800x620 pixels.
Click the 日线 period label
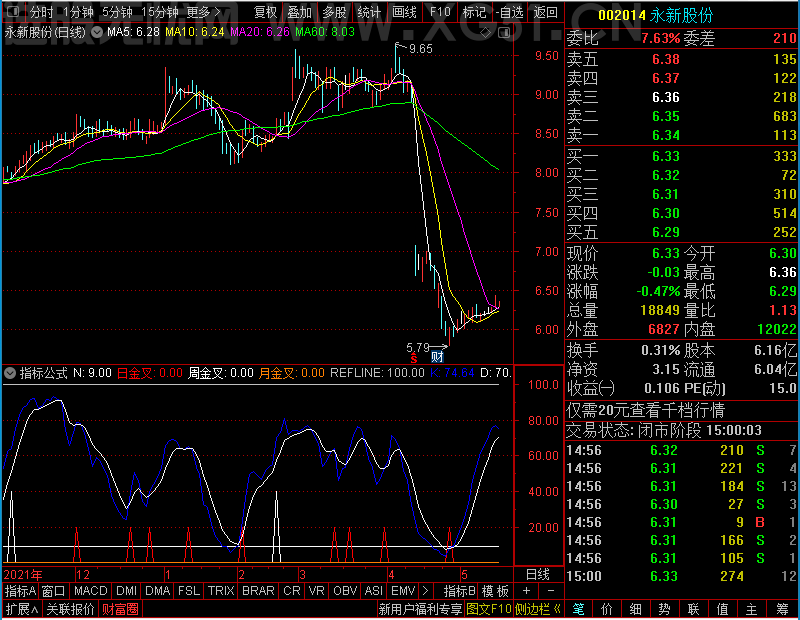(x=538, y=575)
